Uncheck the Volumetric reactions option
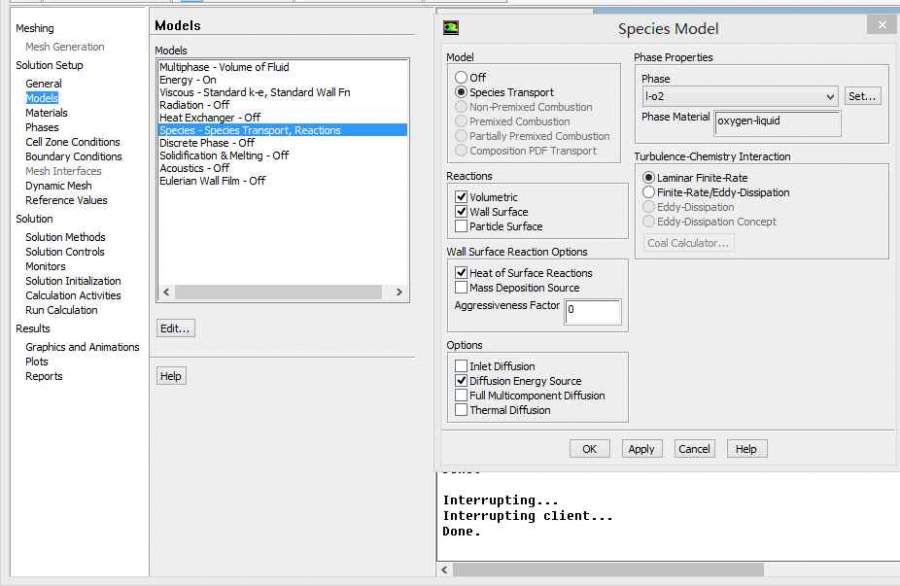 [x=461, y=198]
